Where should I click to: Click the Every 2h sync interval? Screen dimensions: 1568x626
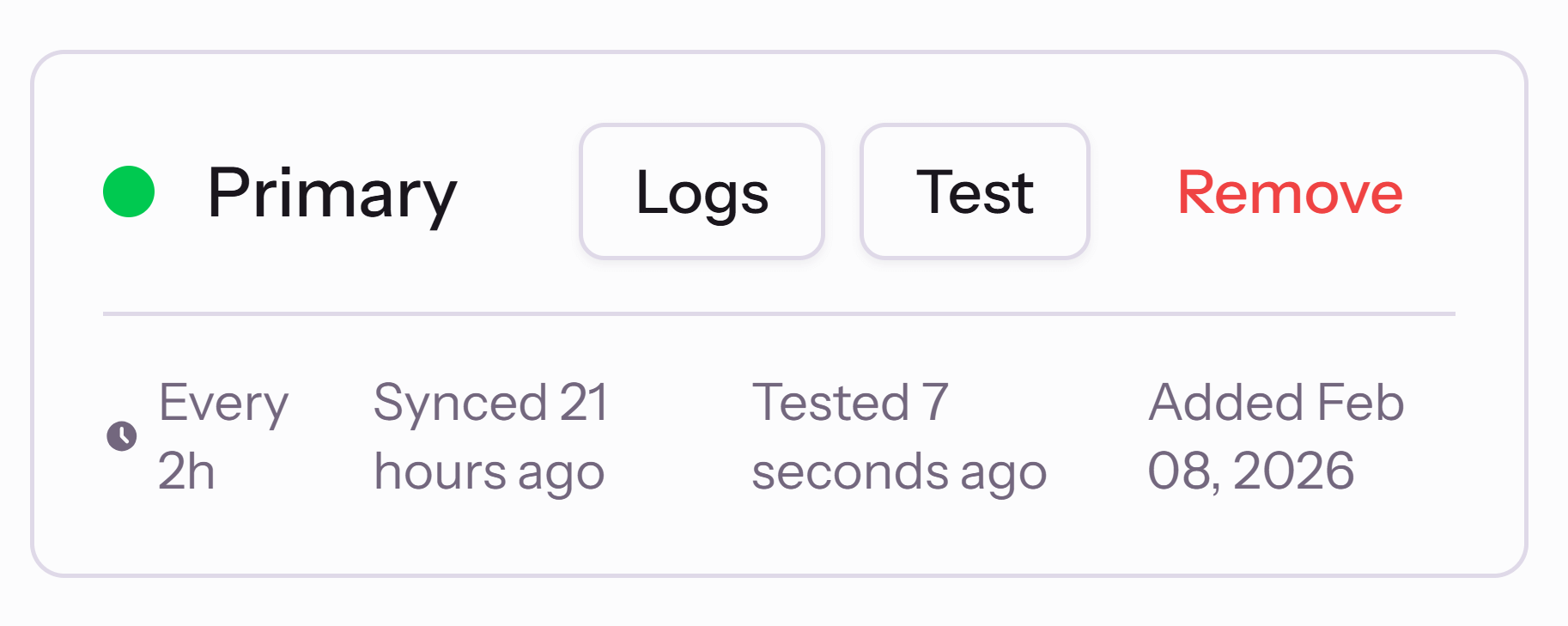222,436
